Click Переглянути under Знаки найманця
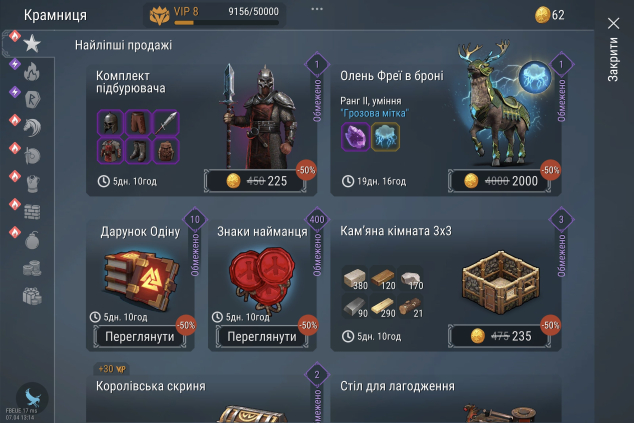Image resolution: width=634 pixels, height=423 pixels. tap(262, 336)
